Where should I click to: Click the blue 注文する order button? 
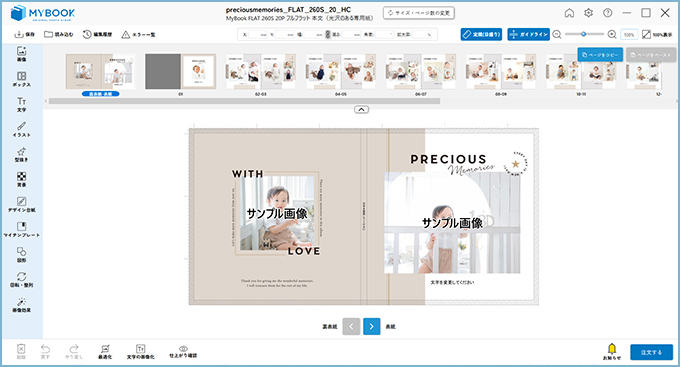[x=651, y=352]
